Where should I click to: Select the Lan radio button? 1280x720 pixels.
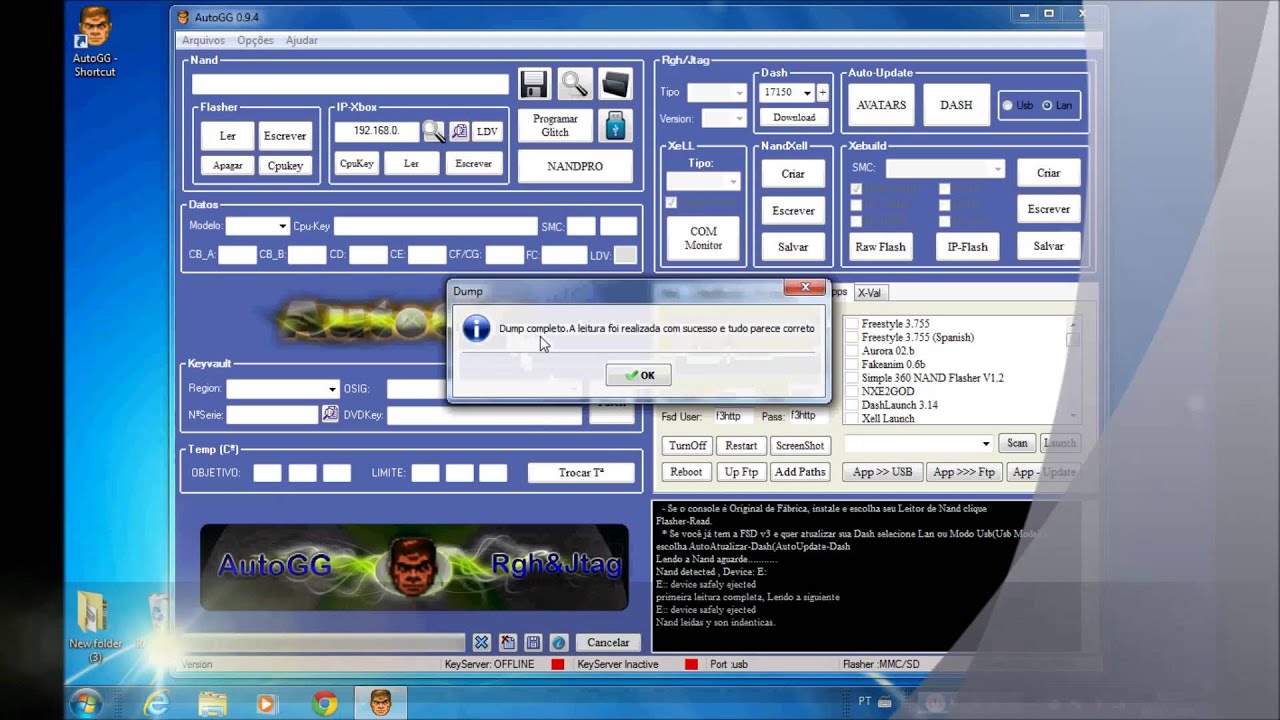[1047, 105]
